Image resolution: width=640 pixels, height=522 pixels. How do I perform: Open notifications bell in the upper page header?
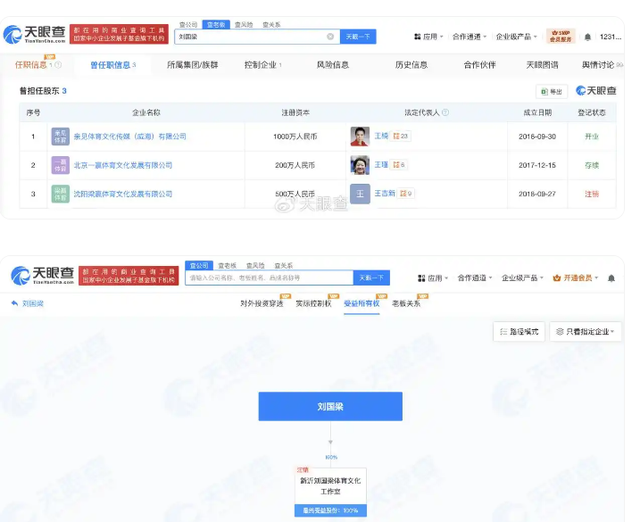click(587, 37)
